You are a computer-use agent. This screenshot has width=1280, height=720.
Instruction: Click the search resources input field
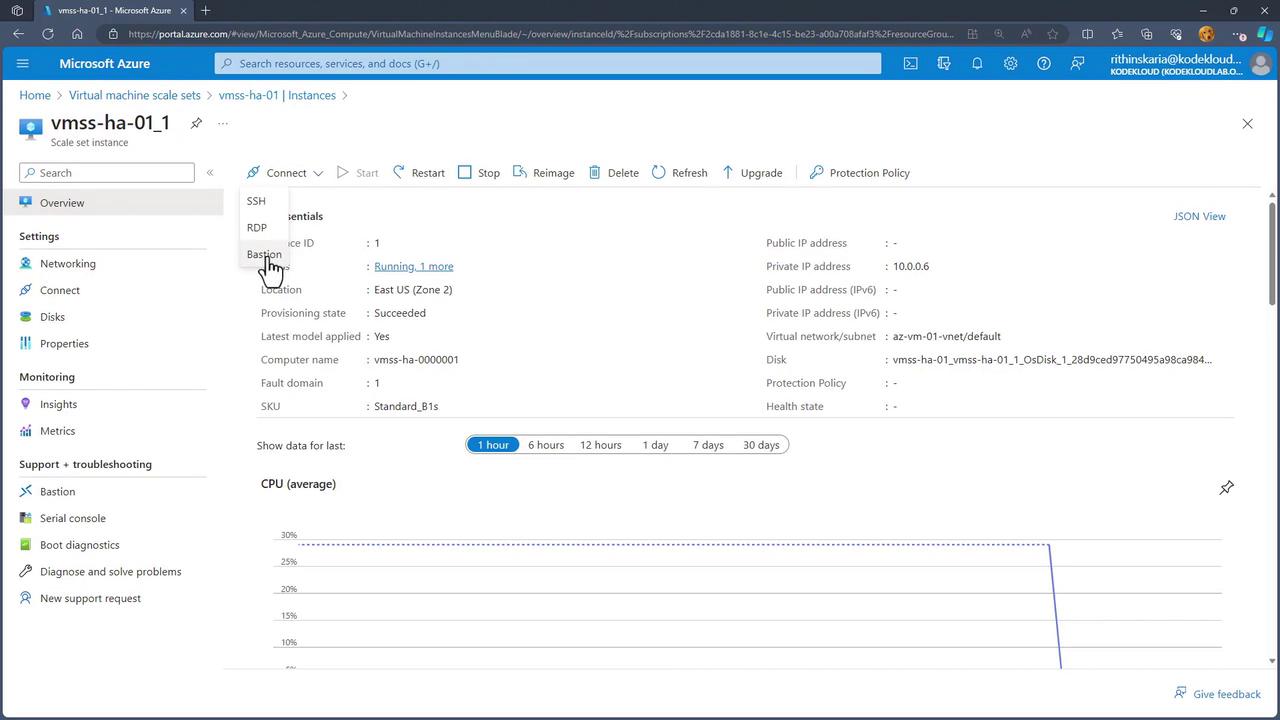548,63
